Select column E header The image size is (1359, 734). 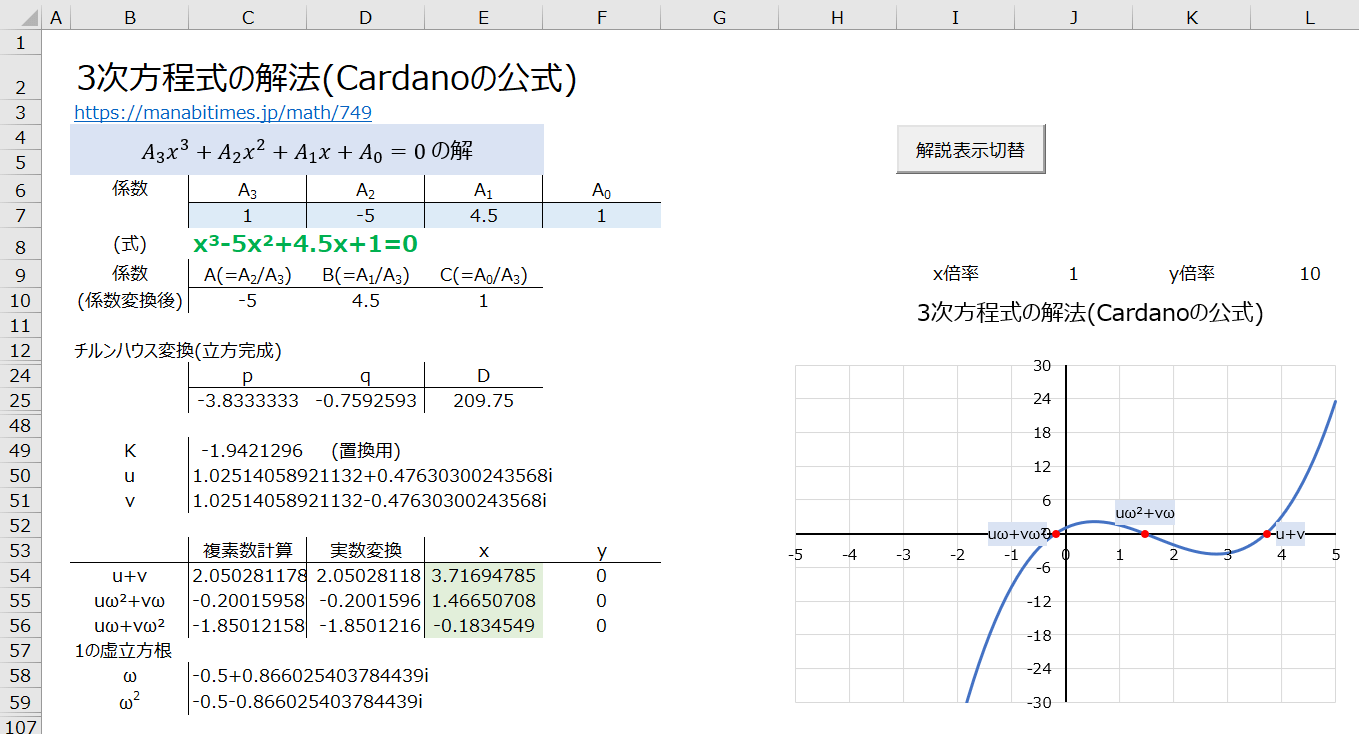(x=483, y=16)
